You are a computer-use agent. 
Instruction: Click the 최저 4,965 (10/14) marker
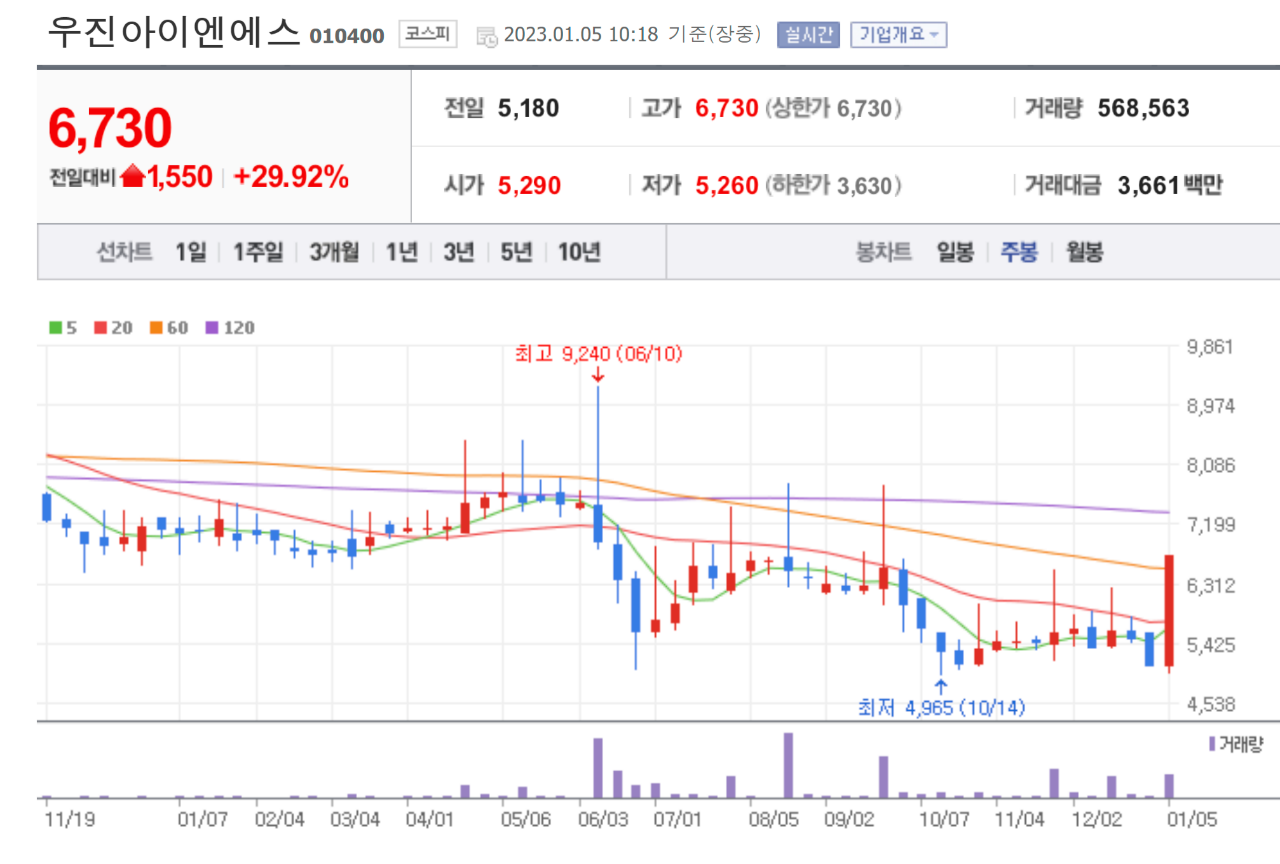tap(941, 707)
